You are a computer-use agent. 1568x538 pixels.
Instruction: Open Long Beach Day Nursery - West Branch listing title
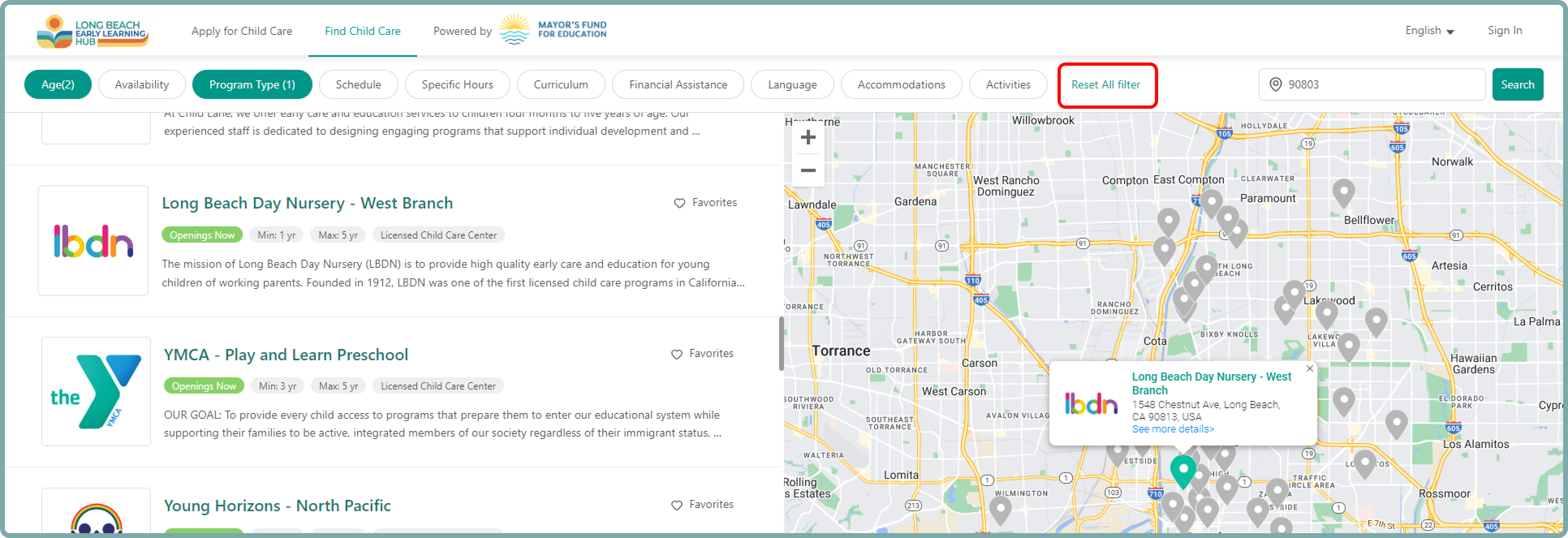coord(308,203)
